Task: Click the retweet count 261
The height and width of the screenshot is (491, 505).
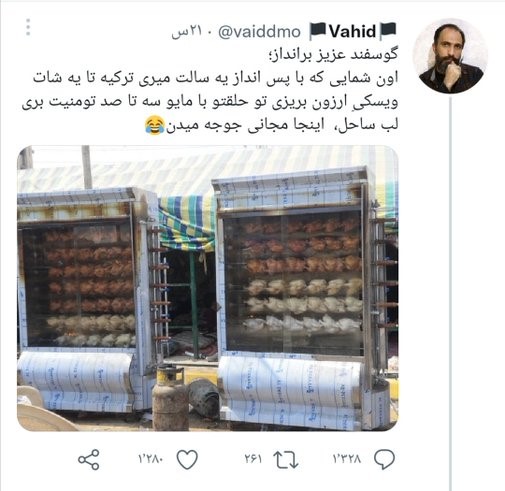Action: point(253,459)
